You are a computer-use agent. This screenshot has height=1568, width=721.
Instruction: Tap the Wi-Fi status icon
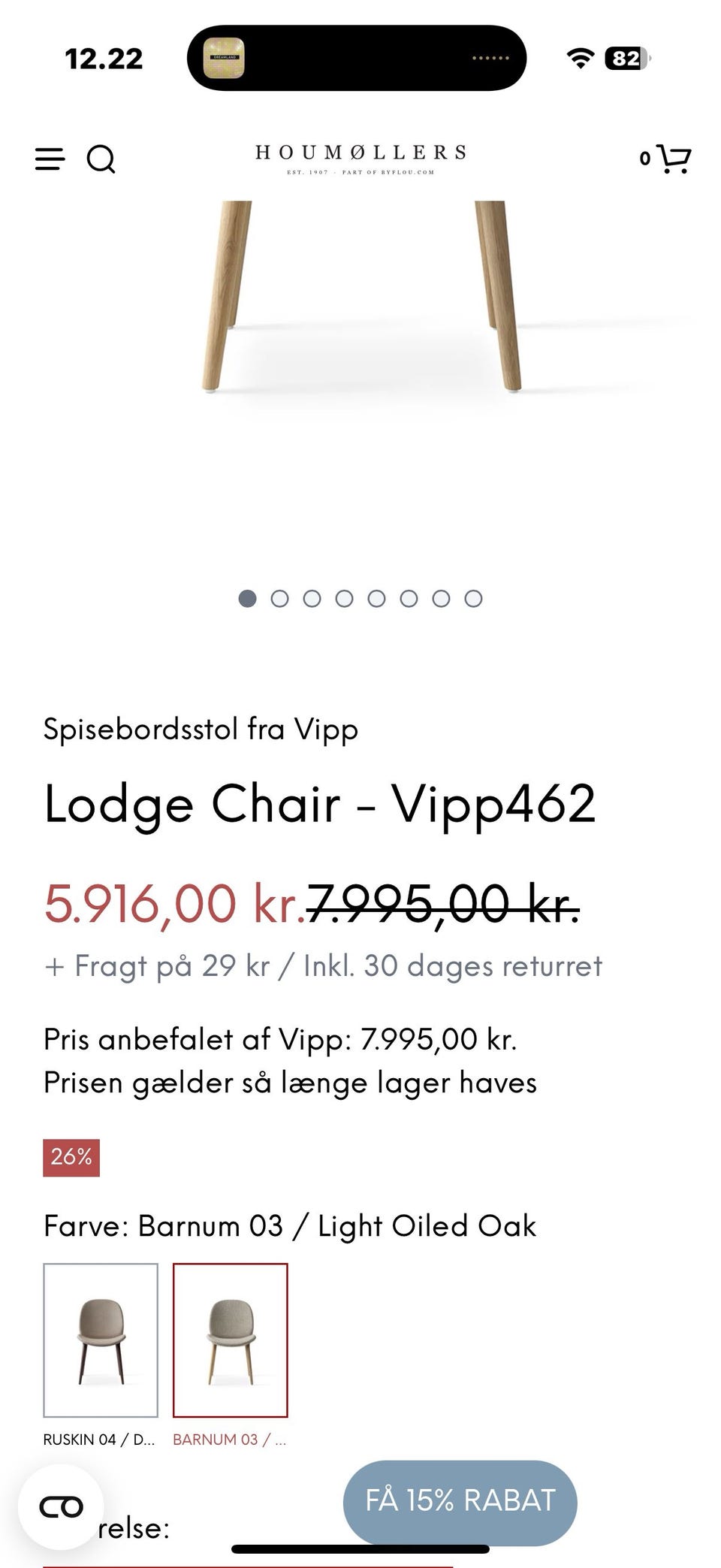580,58
